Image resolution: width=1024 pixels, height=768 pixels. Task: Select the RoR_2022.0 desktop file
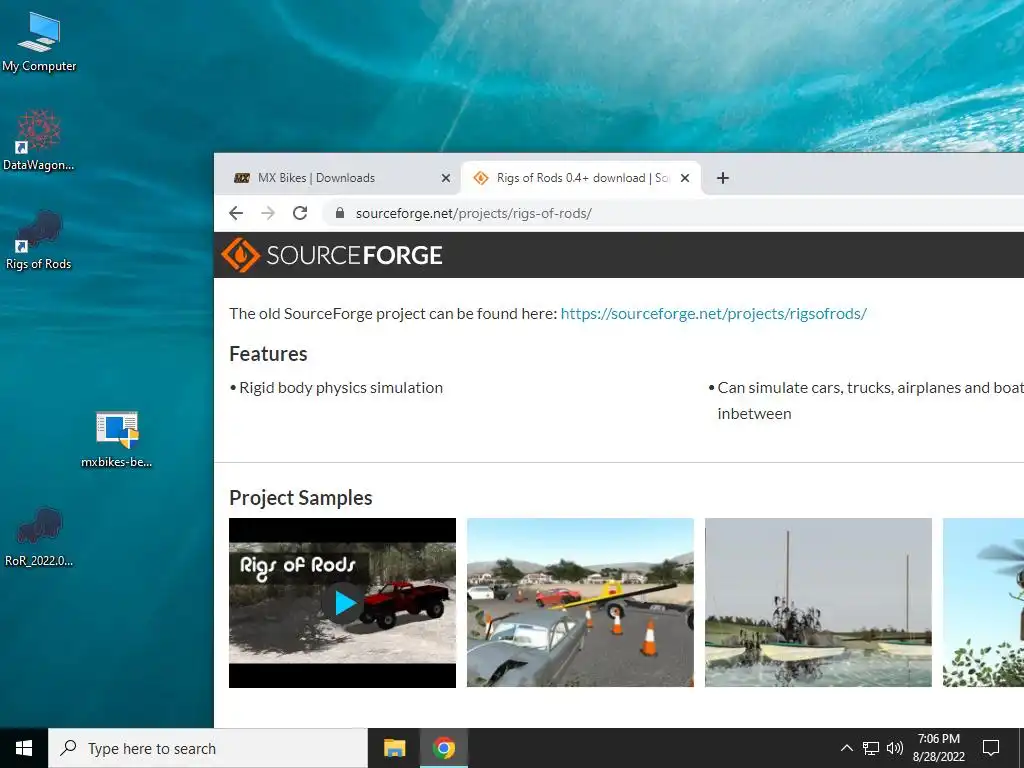39,537
